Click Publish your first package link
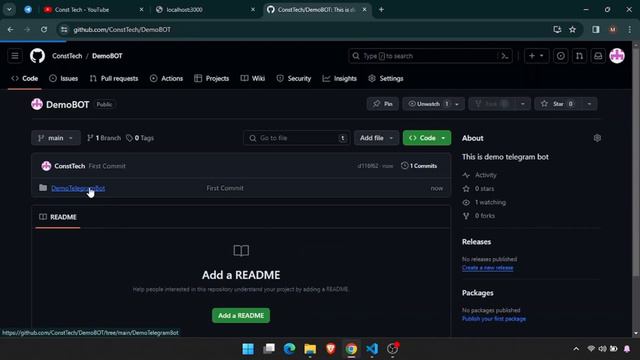The width and height of the screenshot is (640, 360). [494, 319]
